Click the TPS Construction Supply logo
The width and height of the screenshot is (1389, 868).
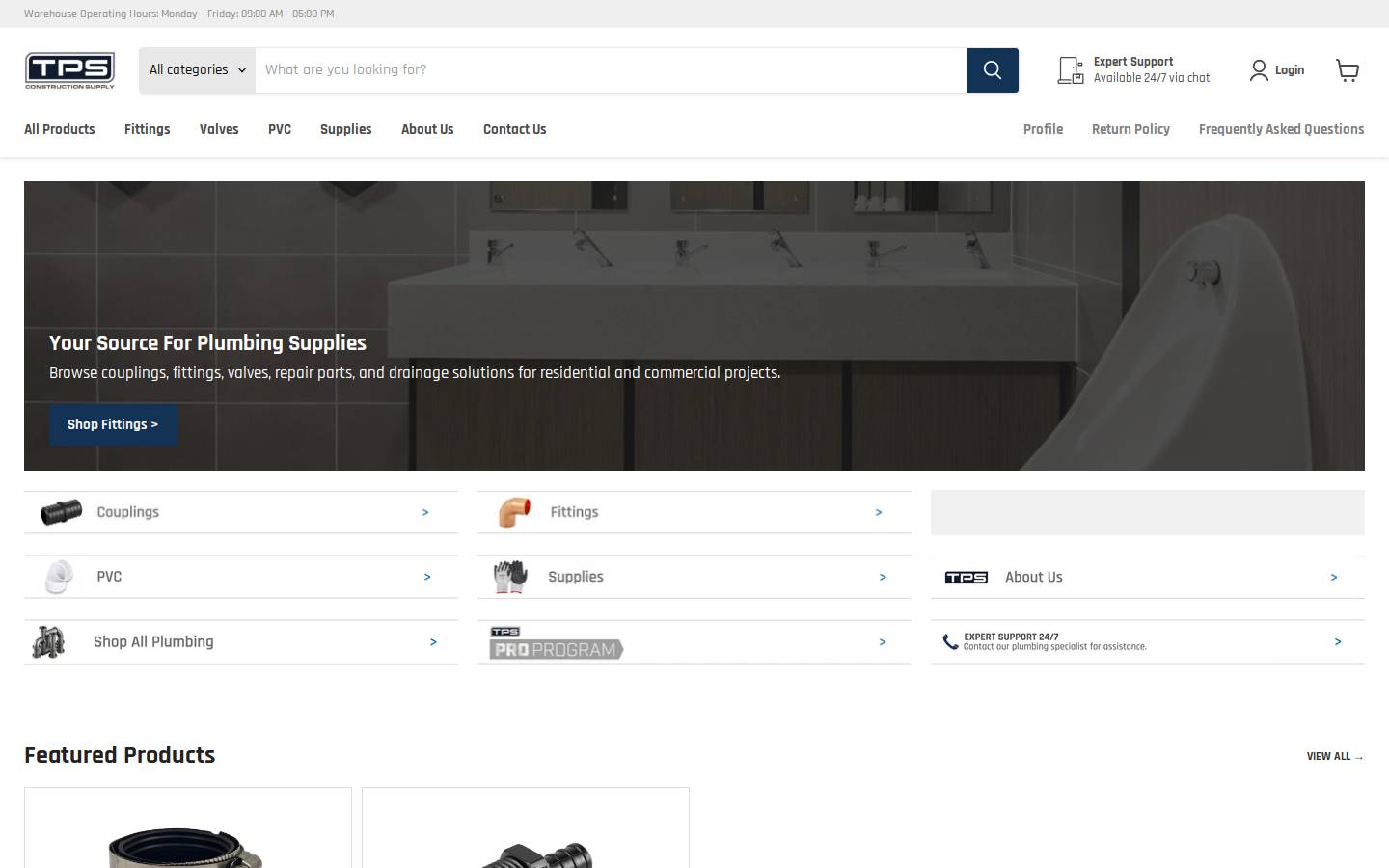coord(69,70)
